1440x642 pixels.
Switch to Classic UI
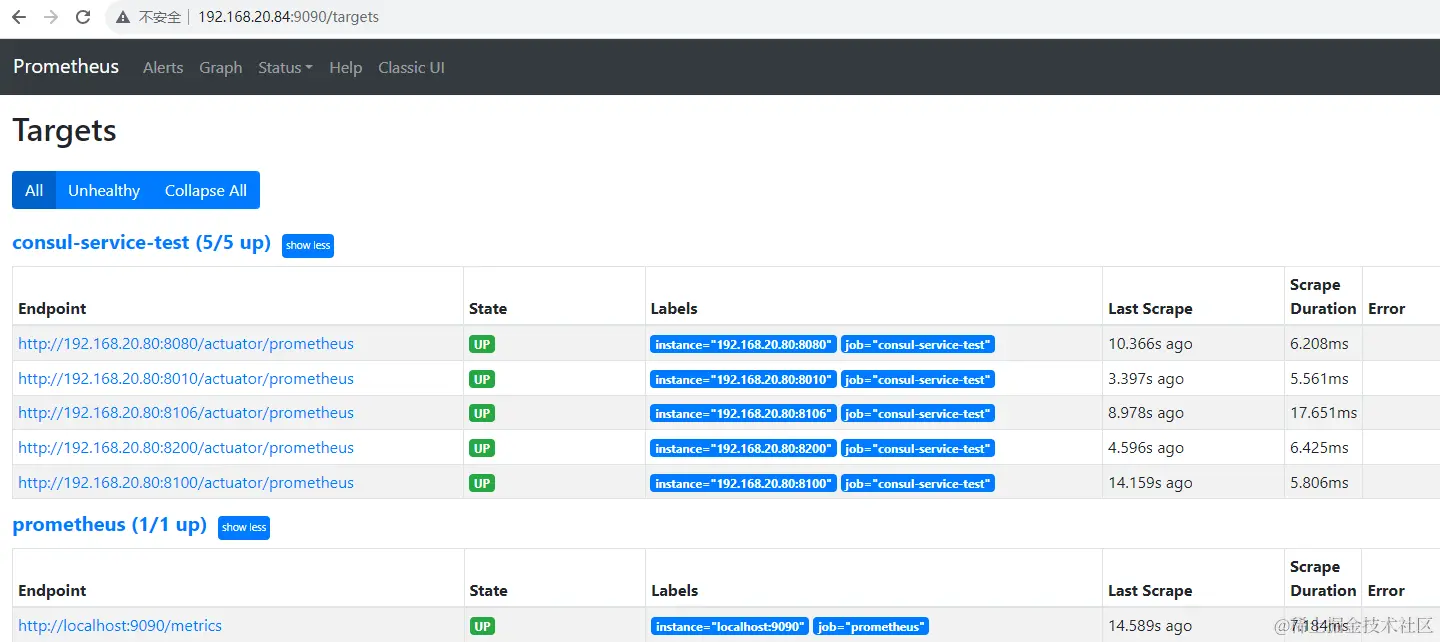411,68
